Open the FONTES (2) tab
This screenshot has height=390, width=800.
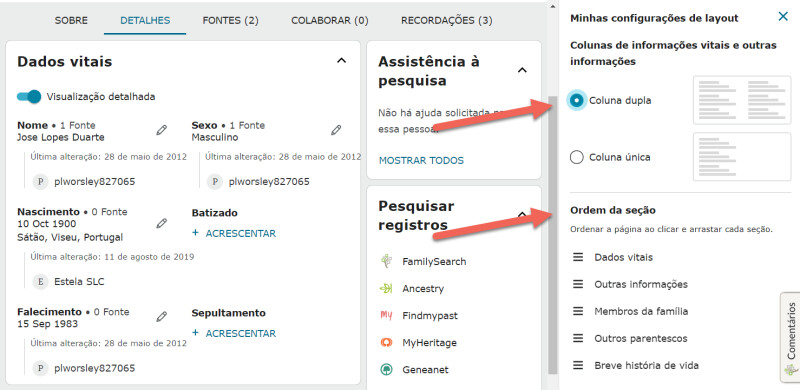click(x=231, y=21)
